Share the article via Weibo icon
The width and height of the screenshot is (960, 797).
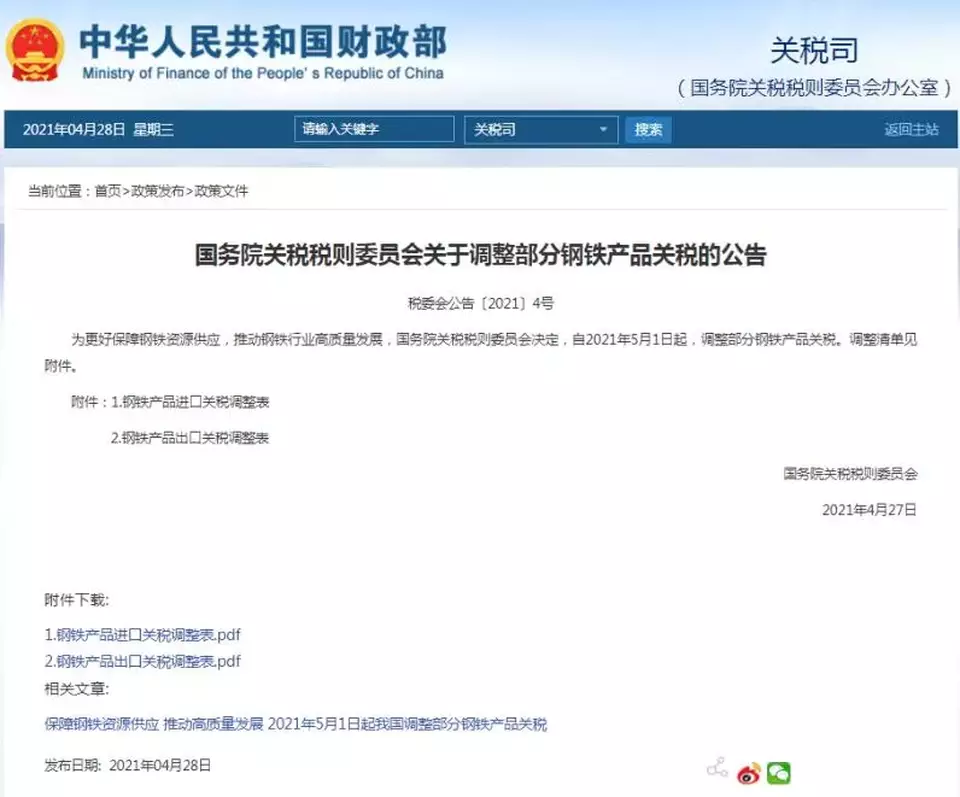click(x=748, y=773)
